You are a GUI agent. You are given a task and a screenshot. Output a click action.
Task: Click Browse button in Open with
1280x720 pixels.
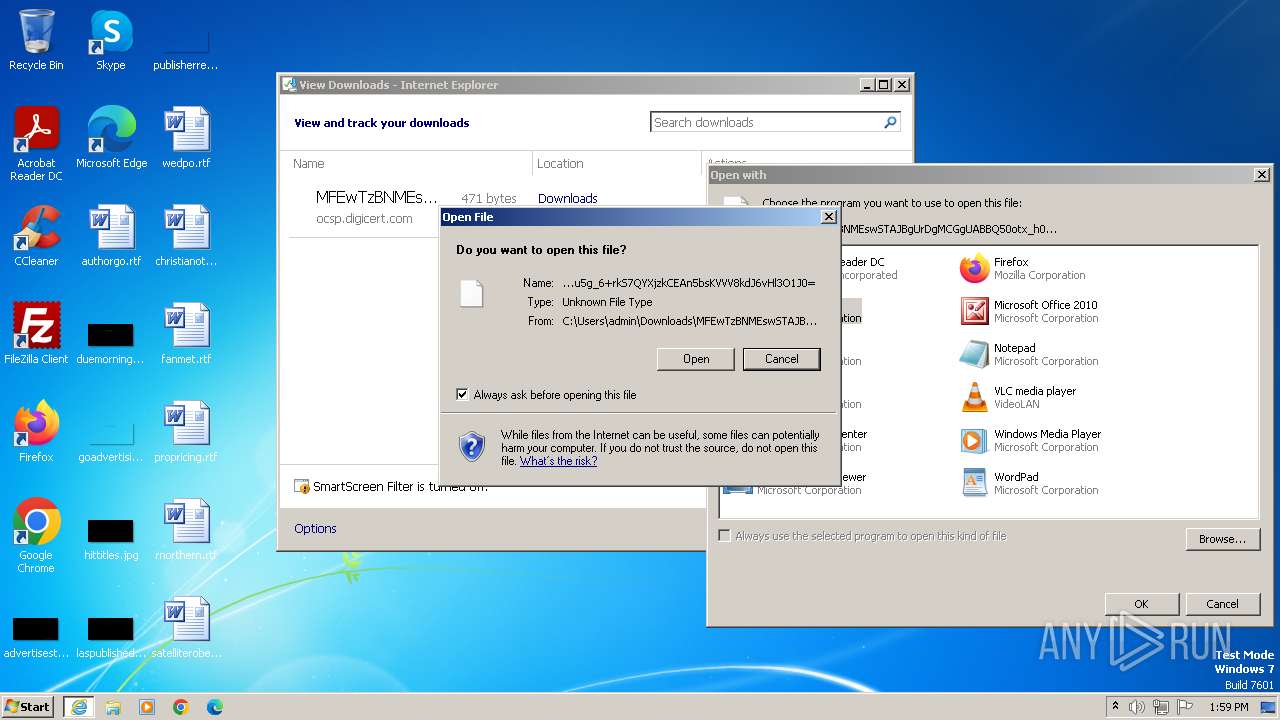(1223, 539)
